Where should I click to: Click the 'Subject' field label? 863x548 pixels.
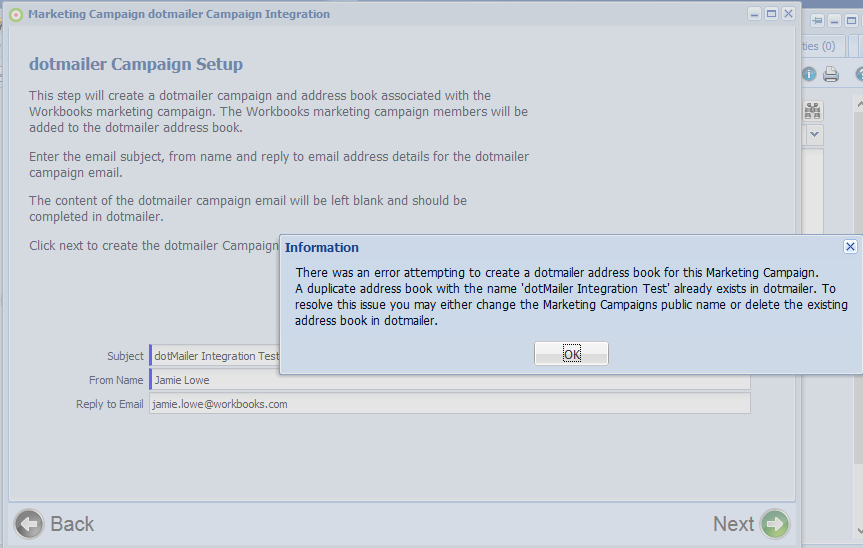125,356
